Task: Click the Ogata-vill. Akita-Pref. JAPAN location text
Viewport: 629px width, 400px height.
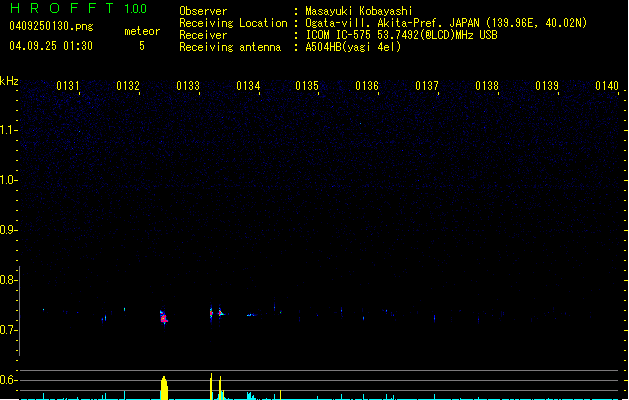Action: coord(446,23)
